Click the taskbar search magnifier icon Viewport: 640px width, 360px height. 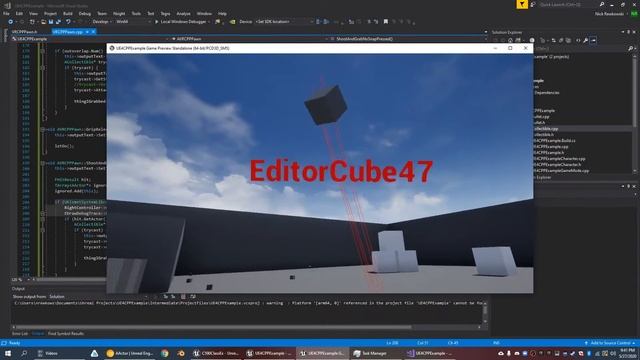click(24, 353)
